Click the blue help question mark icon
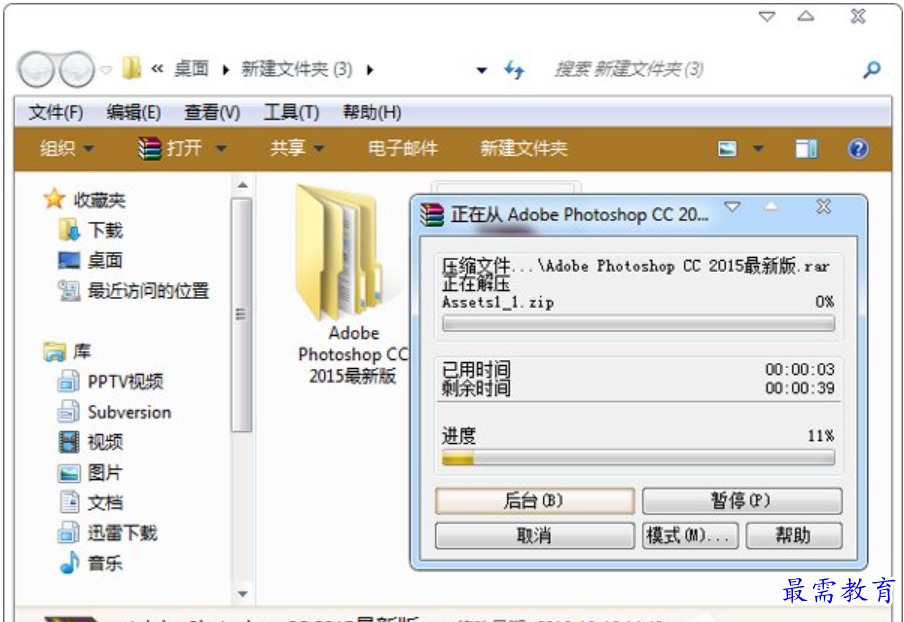 (858, 149)
